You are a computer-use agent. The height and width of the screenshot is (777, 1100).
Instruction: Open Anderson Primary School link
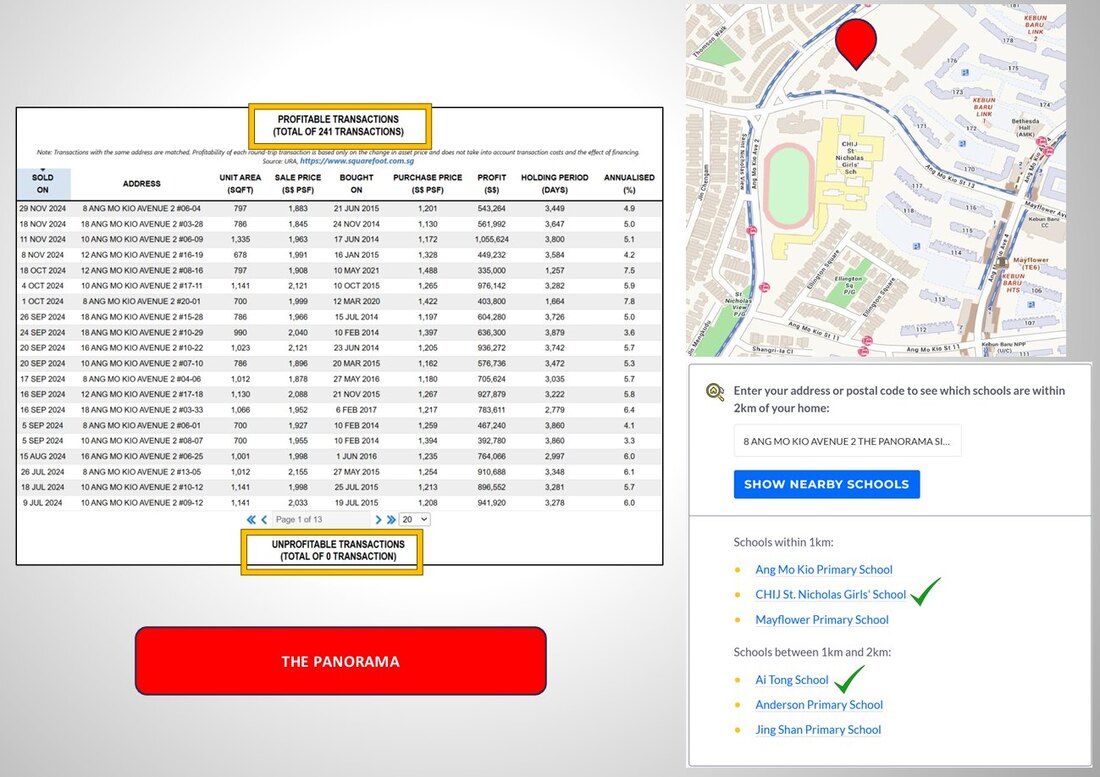(819, 705)
